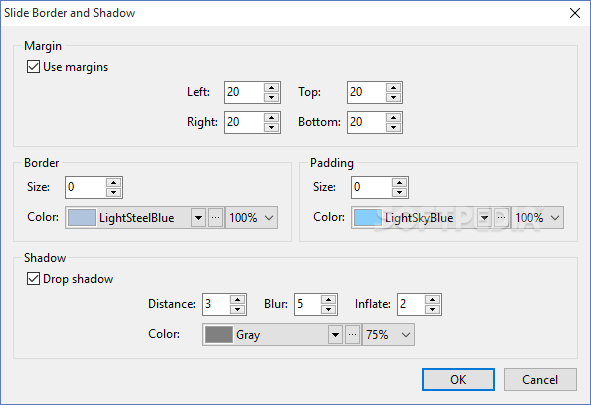Increase the Left margin value
The width and height of the screenshot is (591, 405).
[271, 88]
